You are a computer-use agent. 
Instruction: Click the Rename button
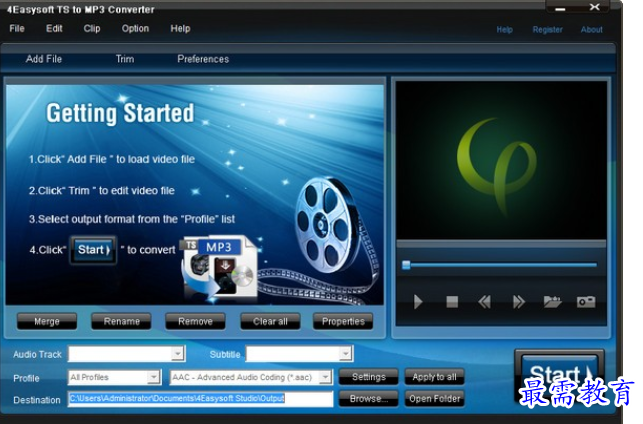tap(121, 321)
